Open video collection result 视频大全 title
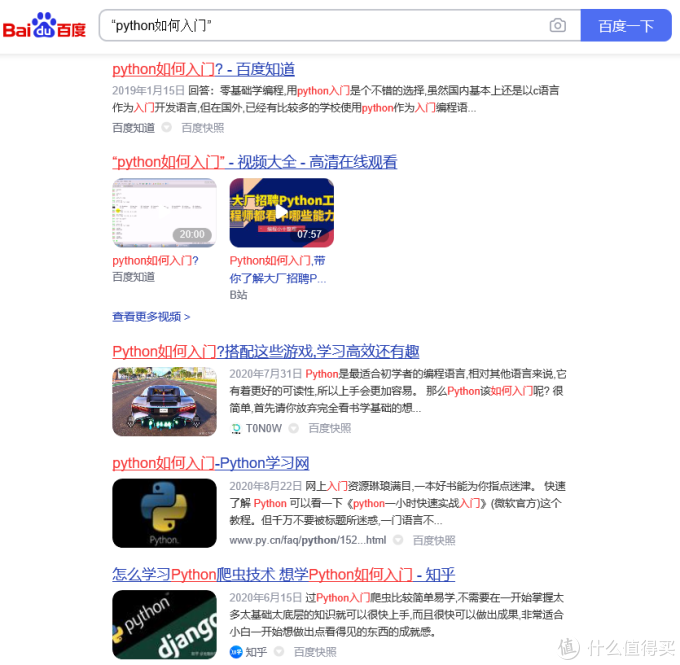680x665 pixels. (255, 162)
